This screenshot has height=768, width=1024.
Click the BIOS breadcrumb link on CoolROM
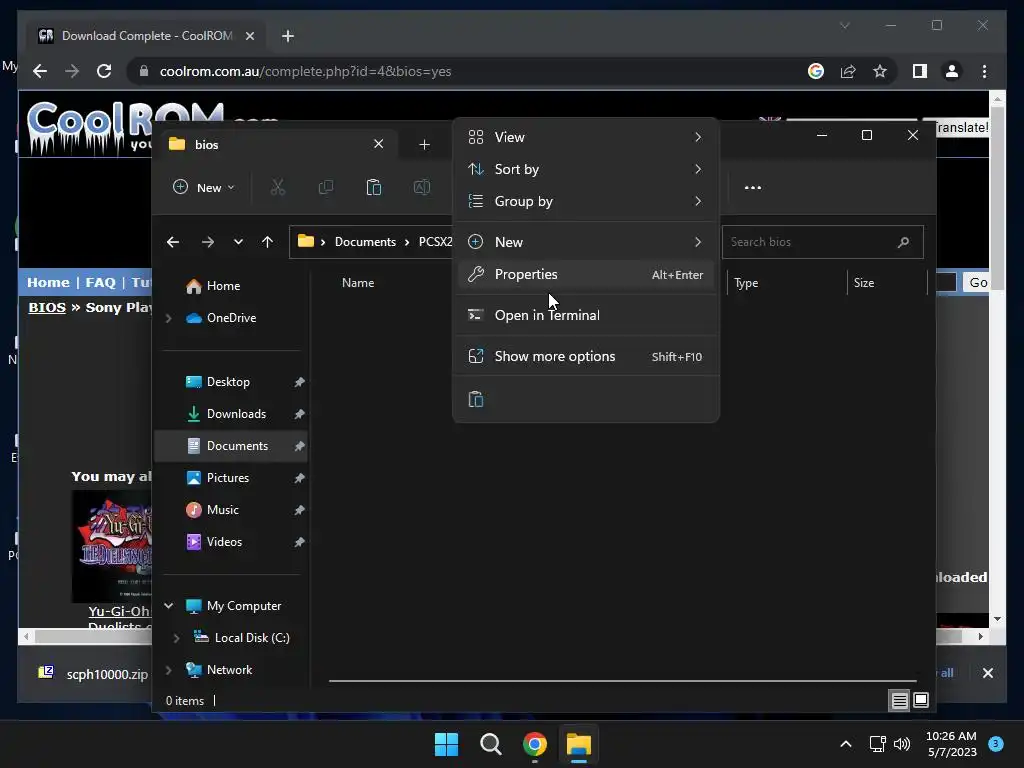(x=47, y=308)
